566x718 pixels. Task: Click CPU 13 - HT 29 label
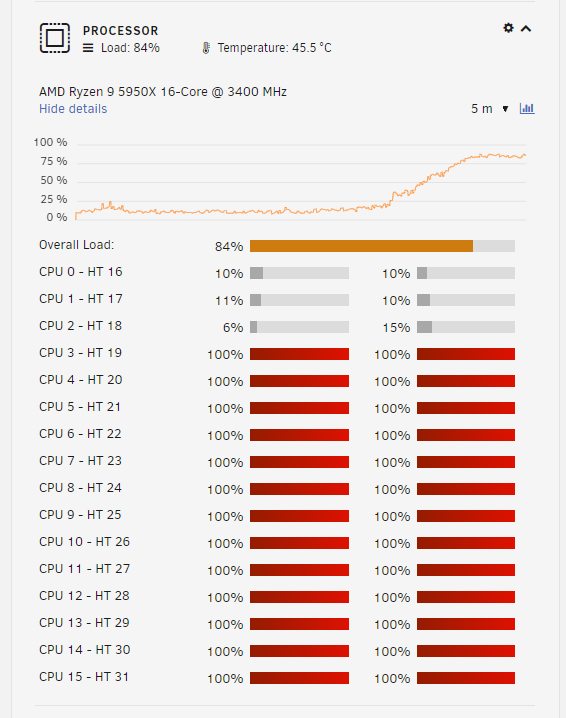pos(84,623)
